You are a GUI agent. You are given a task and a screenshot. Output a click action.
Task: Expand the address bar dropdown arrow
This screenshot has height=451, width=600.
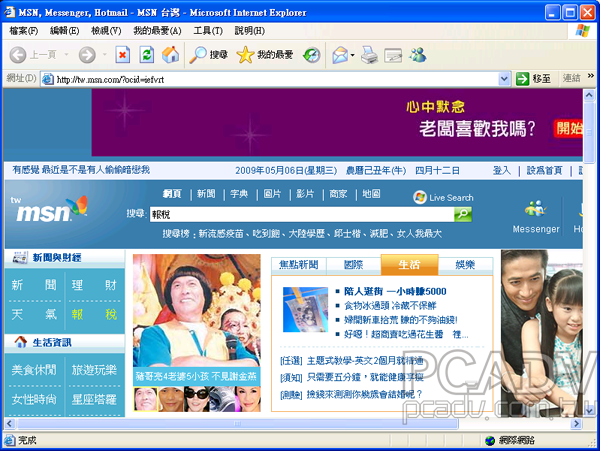[x=504, y=79]
